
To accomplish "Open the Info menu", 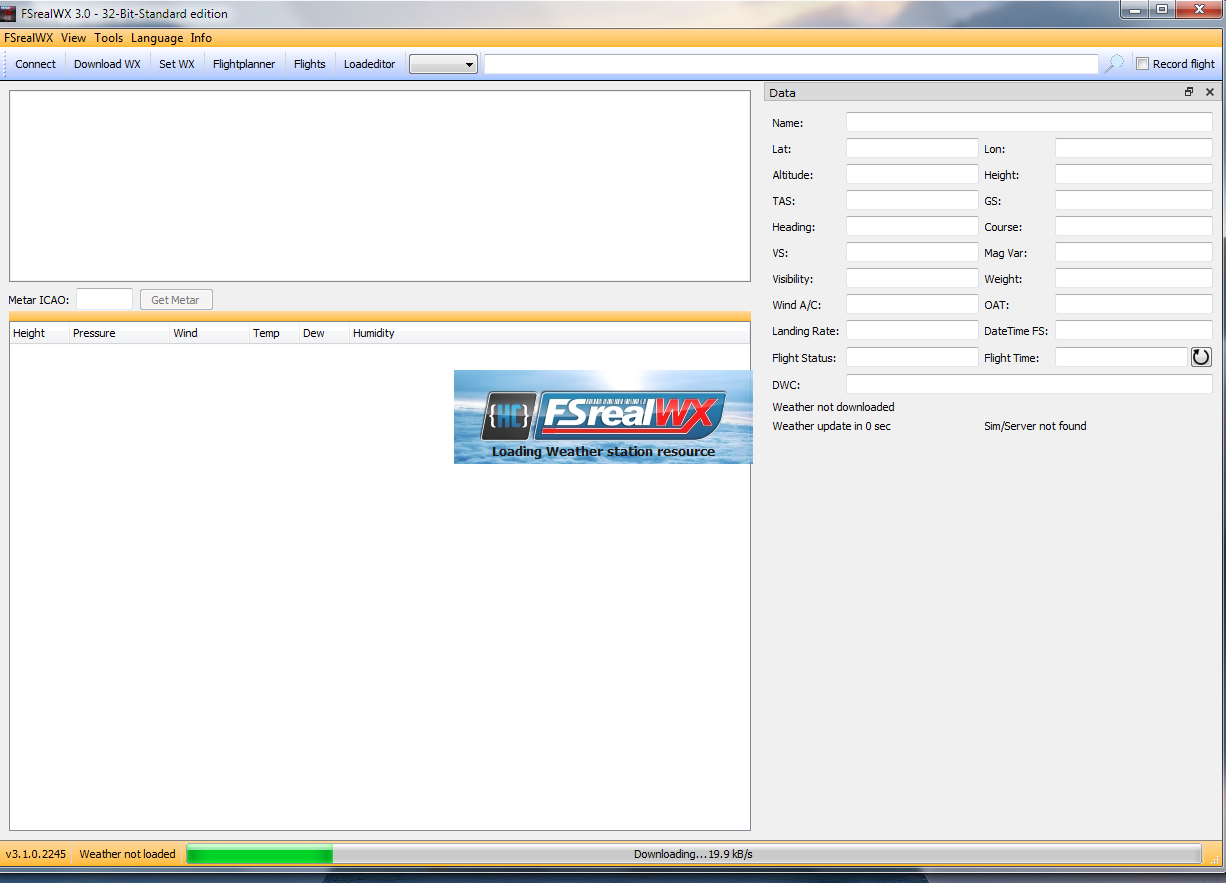I will (x=201, y=38).
